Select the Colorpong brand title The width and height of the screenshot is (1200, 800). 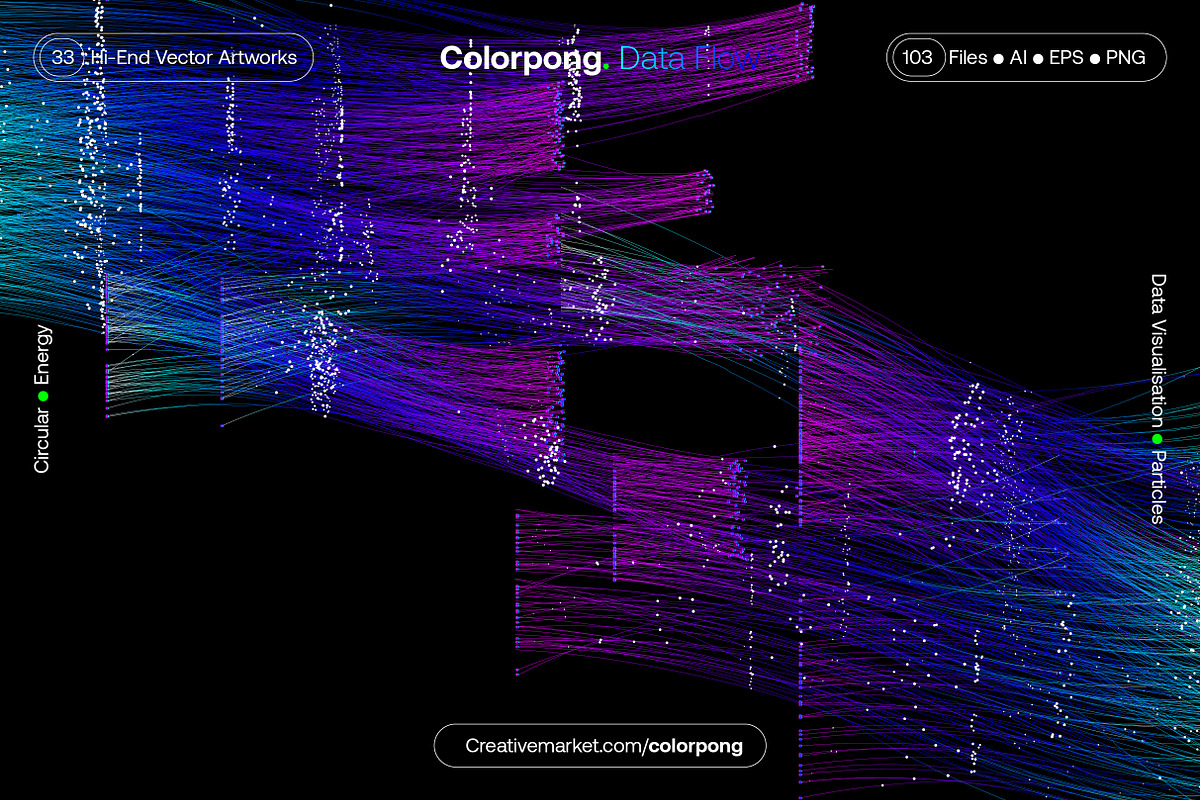click(x=520, y=58)
